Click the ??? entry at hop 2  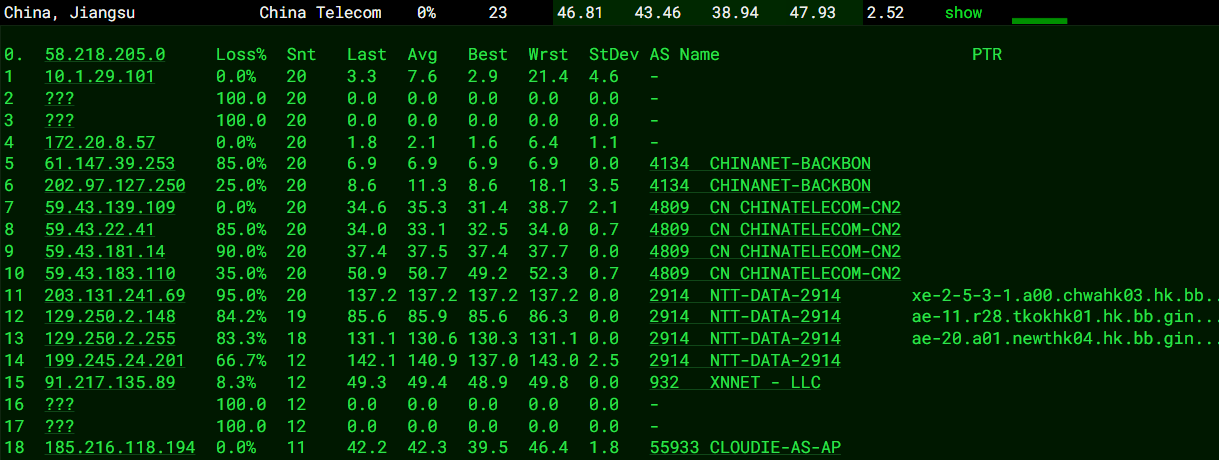pos(60,98)
